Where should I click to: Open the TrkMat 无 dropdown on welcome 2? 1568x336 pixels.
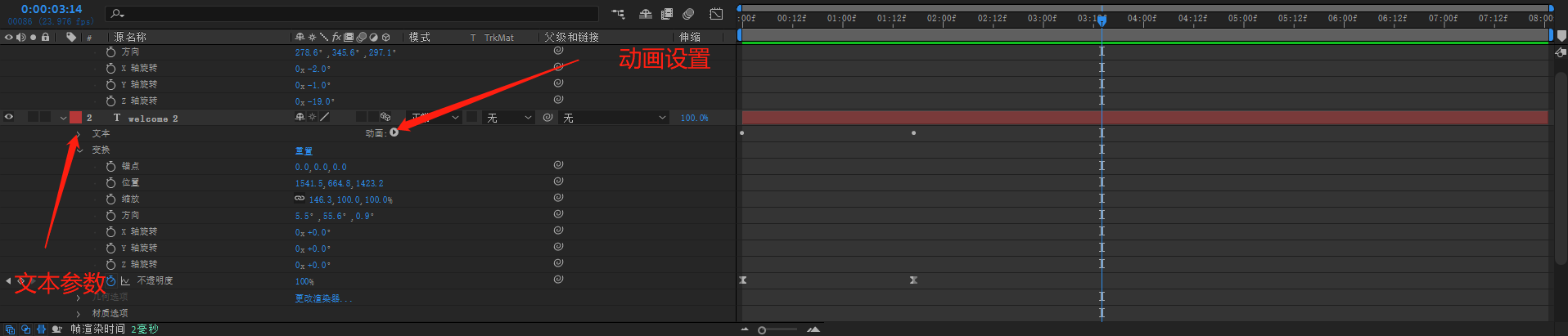pos(508,118)
